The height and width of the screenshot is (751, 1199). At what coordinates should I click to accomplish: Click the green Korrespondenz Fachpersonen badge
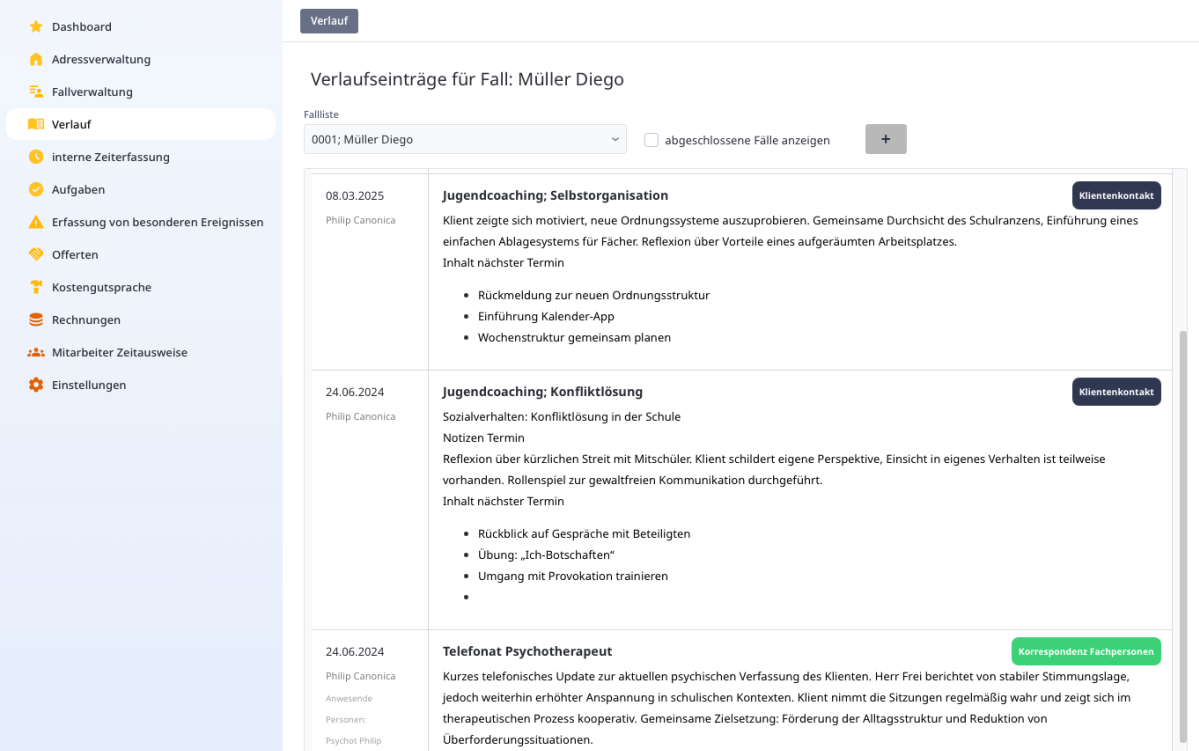(x=1086, y=652)
